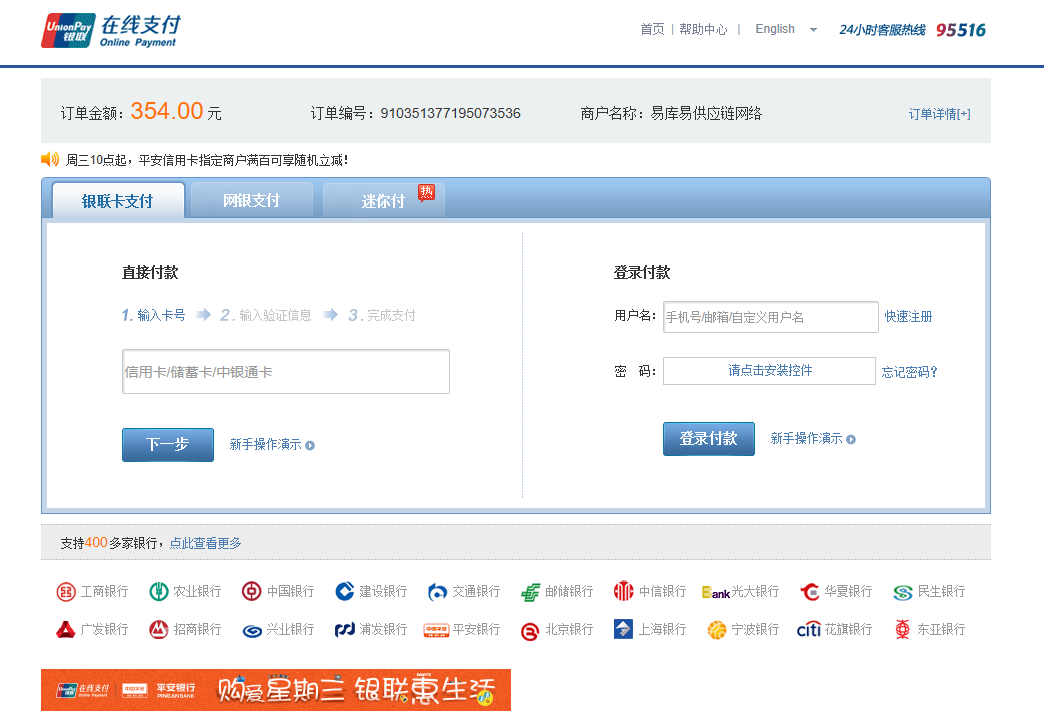The image size is (1044, 720).
Task: Click the 登录付款 login pay button
Action: [x=708, y=439]
